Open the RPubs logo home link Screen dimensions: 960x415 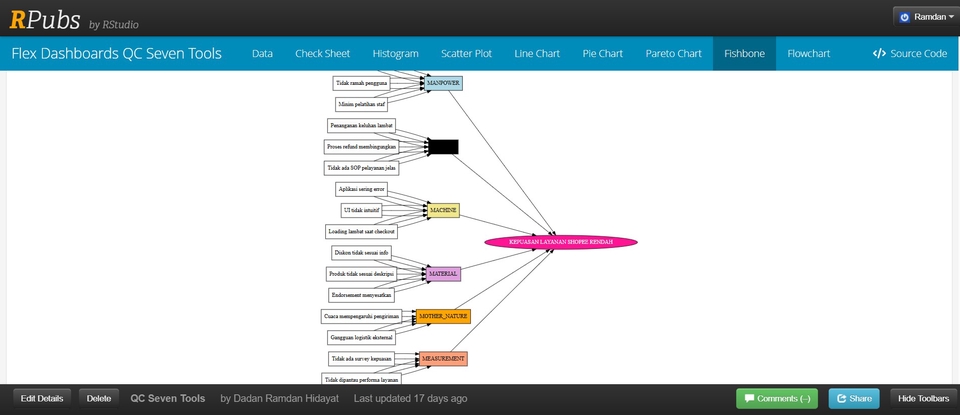click(x=45, y=20)
